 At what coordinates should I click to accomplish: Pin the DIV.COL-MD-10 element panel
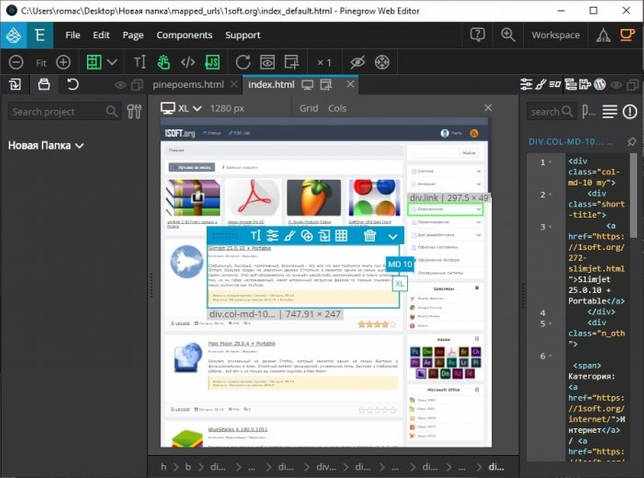click(631, 142)
